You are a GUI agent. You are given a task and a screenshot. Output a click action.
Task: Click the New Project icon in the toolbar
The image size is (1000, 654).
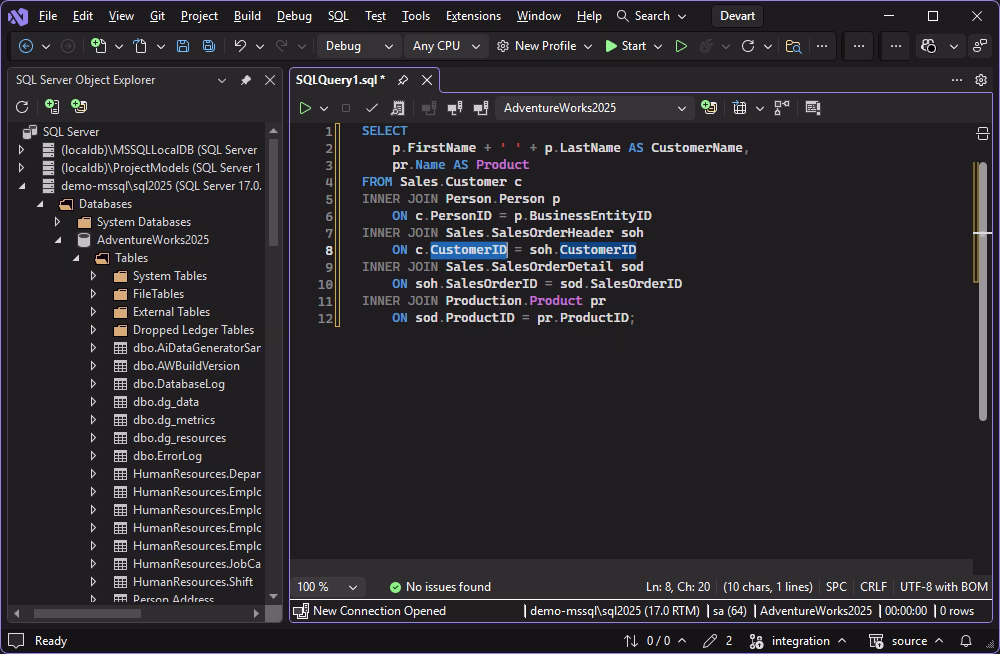(98, 46)
